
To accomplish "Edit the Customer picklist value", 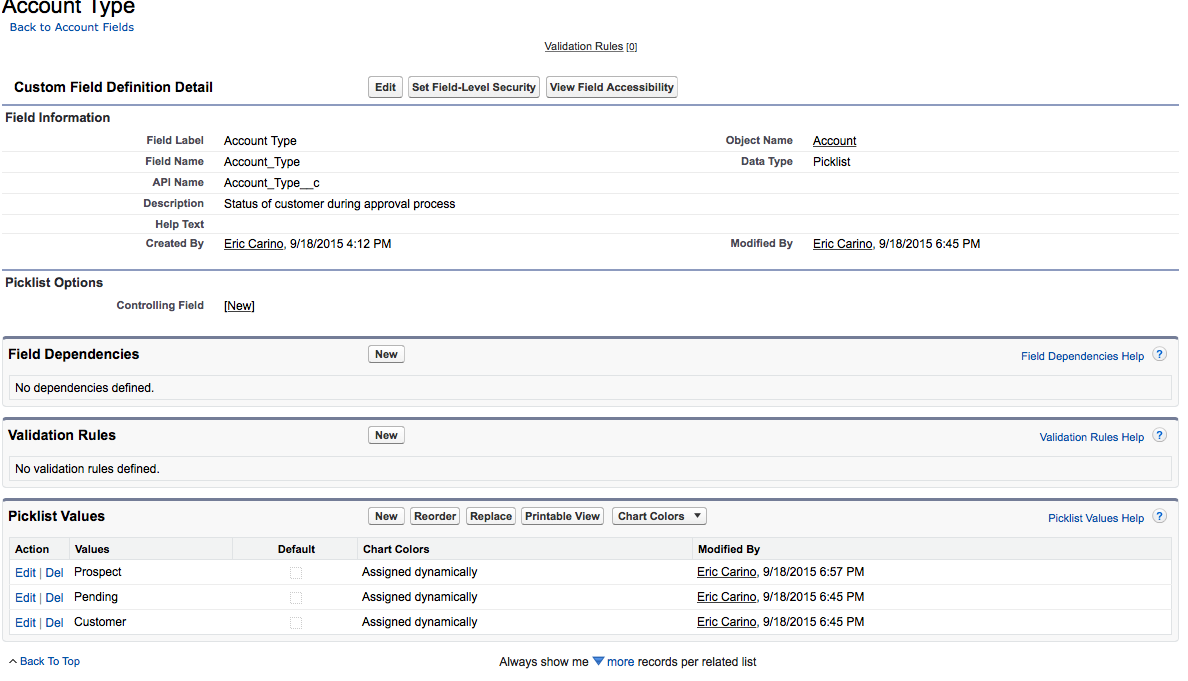I will tap(25, 623).
